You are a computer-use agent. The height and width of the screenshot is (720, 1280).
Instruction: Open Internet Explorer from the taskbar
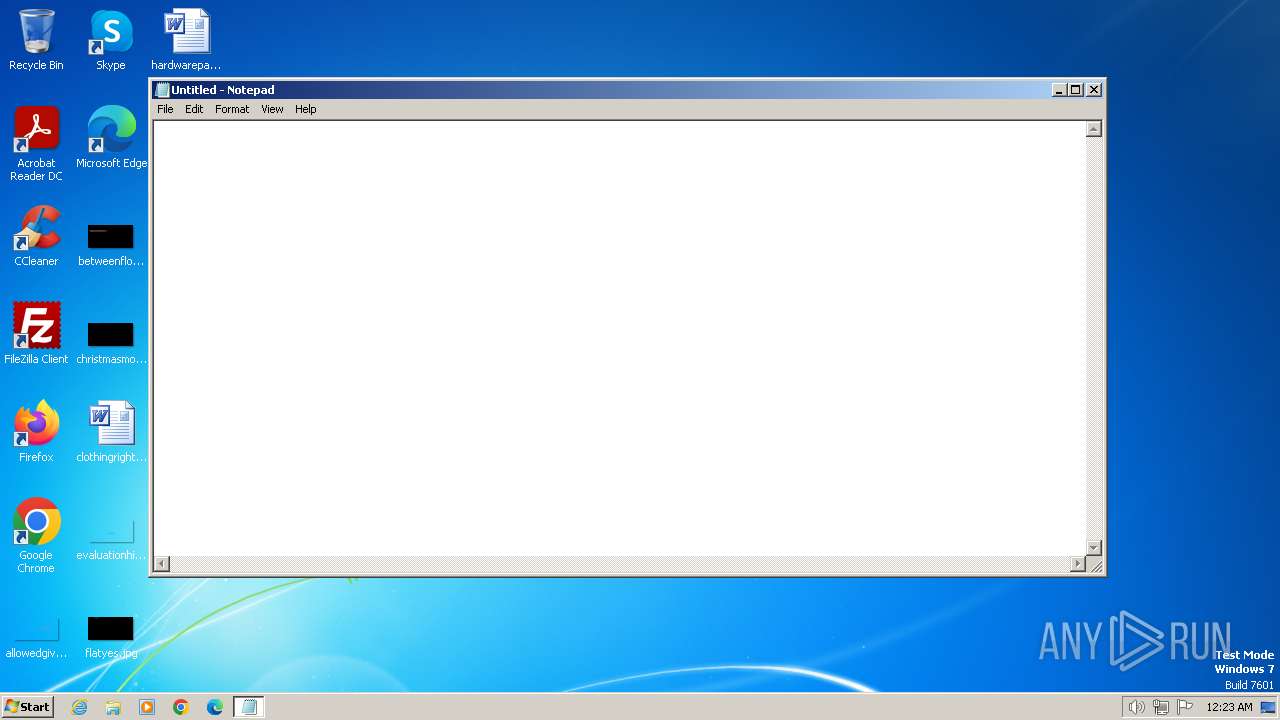point(79,707)
